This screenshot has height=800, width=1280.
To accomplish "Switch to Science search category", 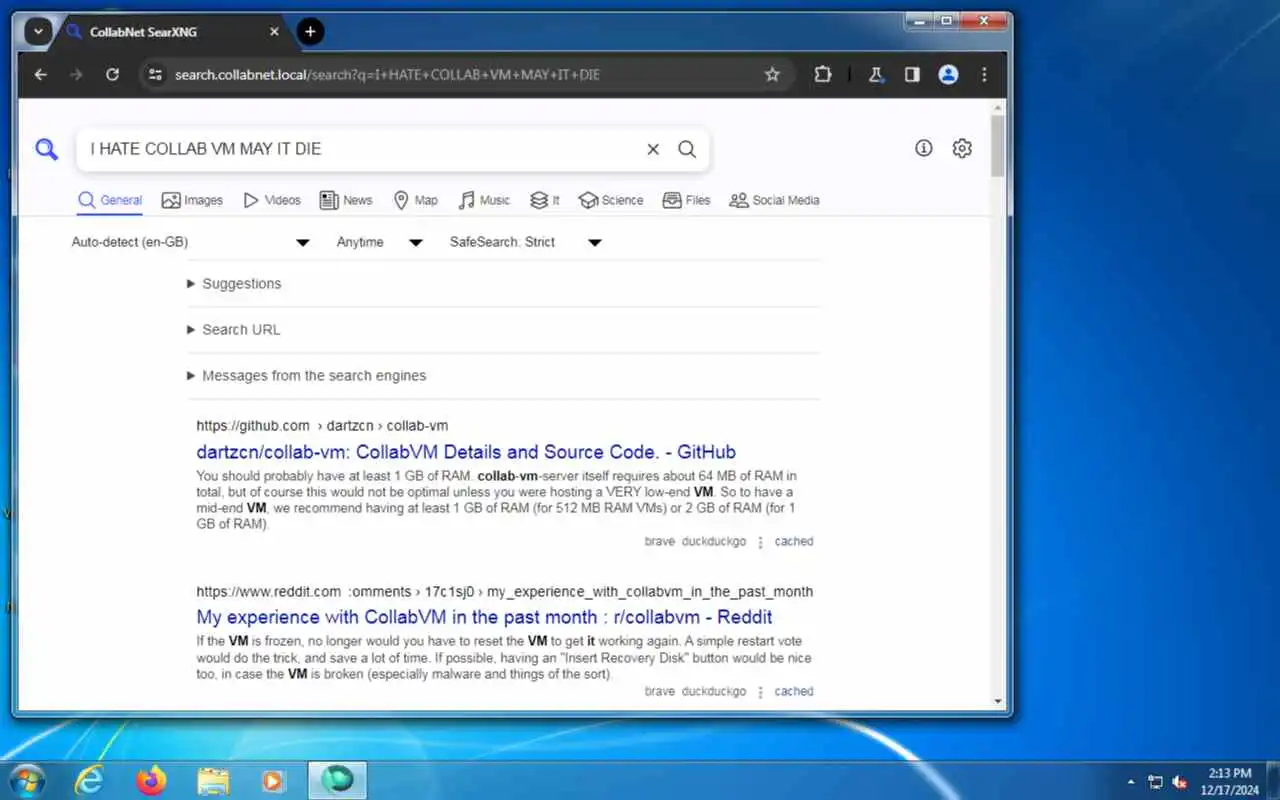I will point(611,200).
